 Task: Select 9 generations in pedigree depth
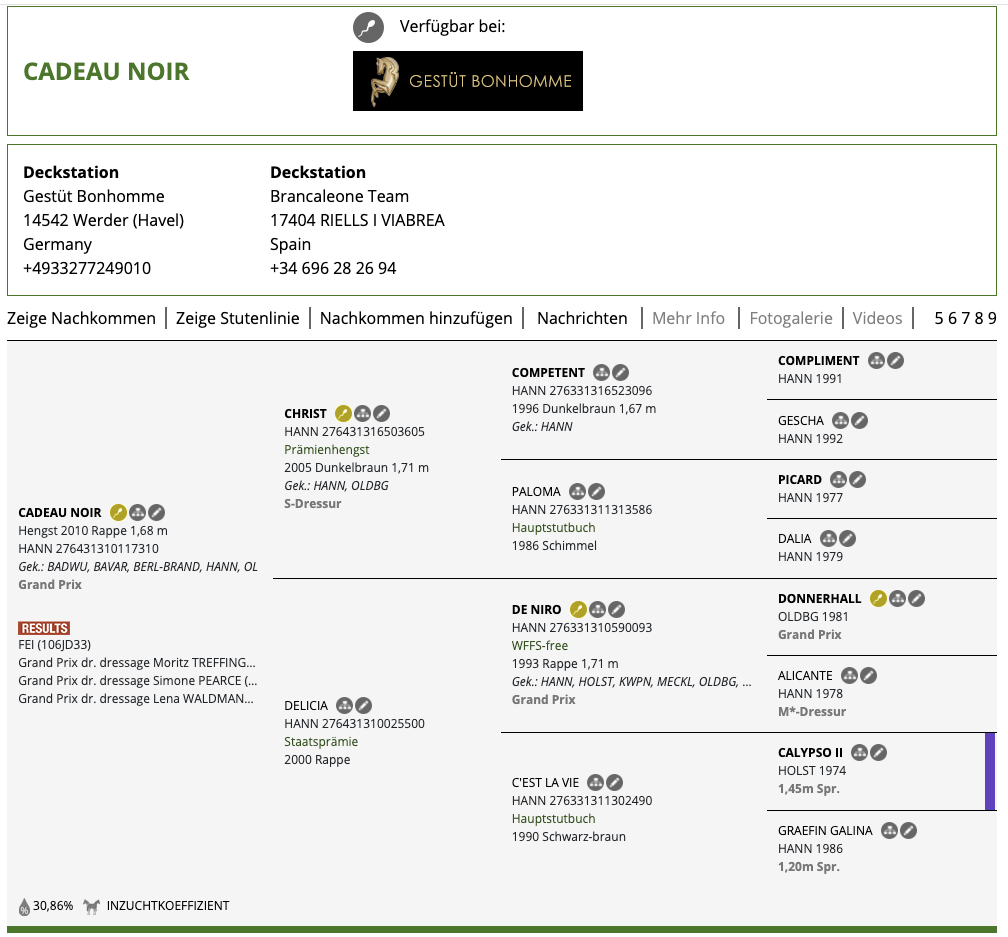(992, 318)
